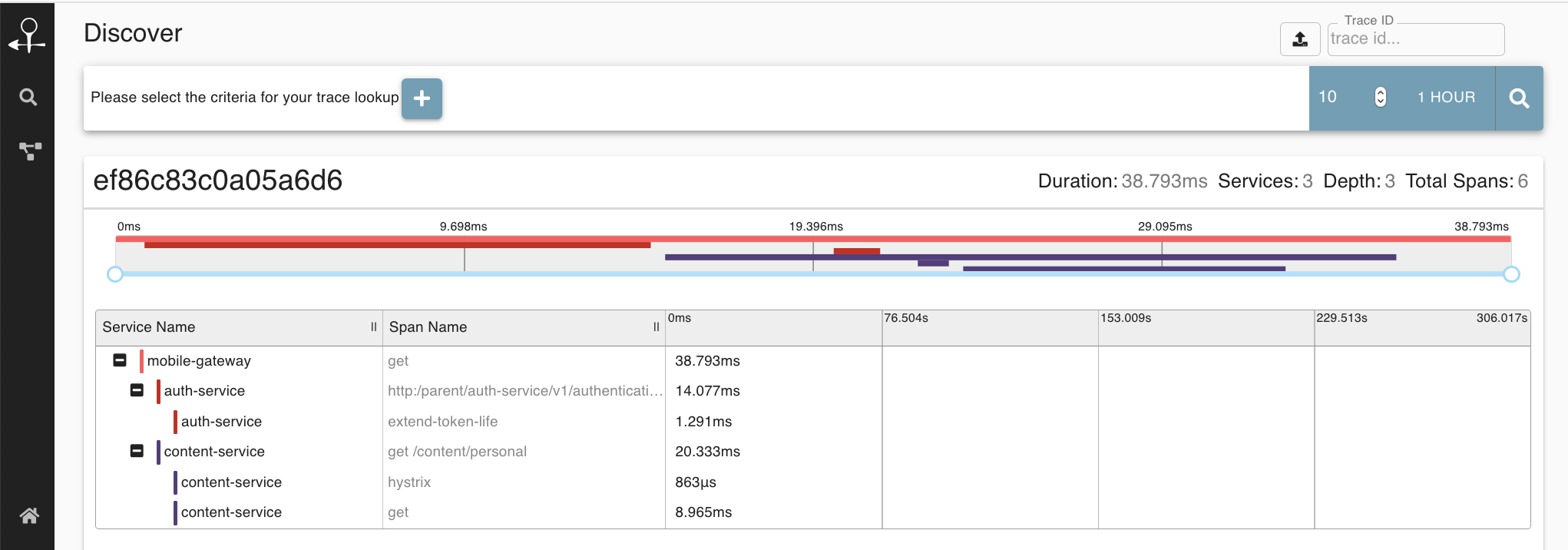Collapse the mobile-gateway span tree

click(x=120, y=360)
